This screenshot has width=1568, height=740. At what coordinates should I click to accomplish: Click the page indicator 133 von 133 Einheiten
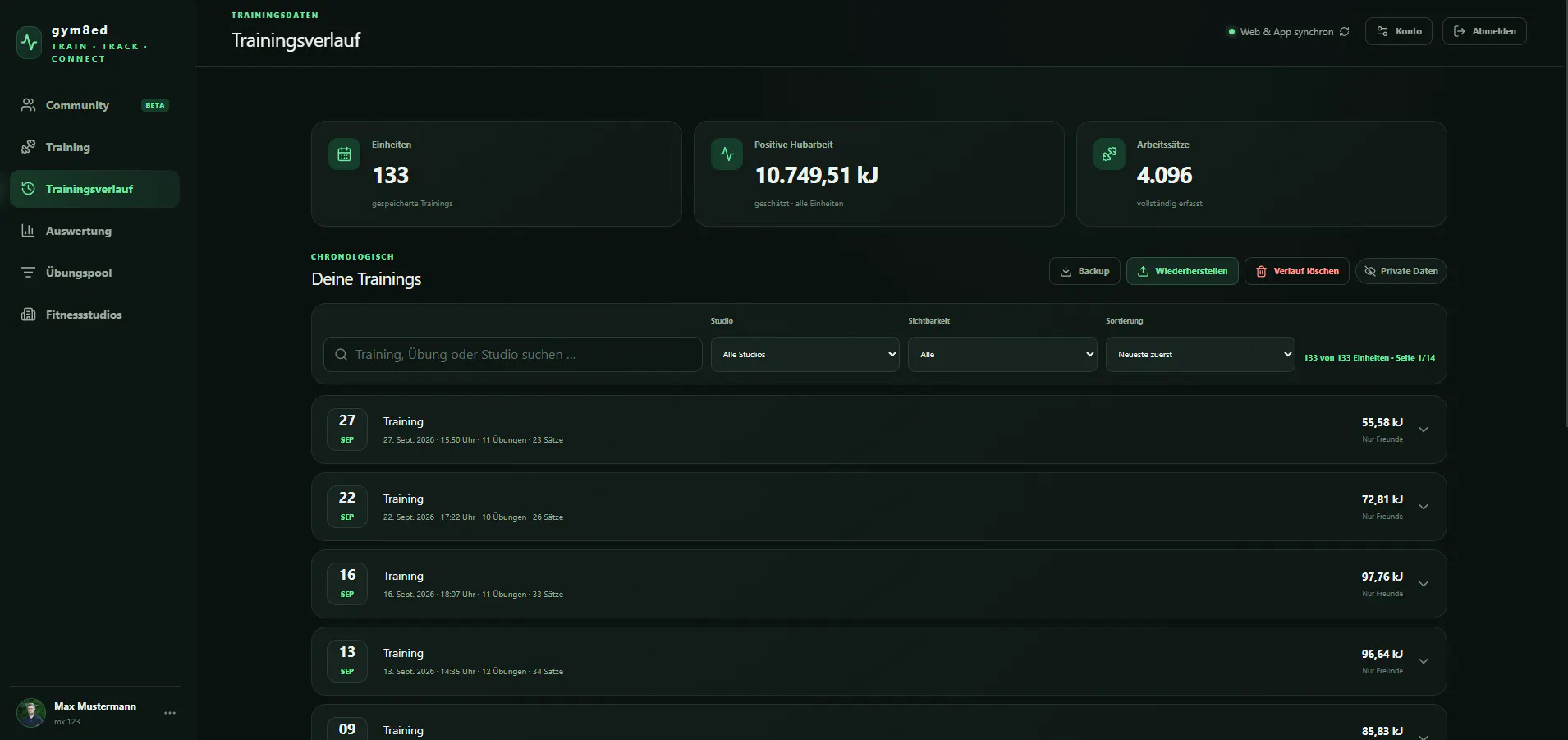(1369, 358)
